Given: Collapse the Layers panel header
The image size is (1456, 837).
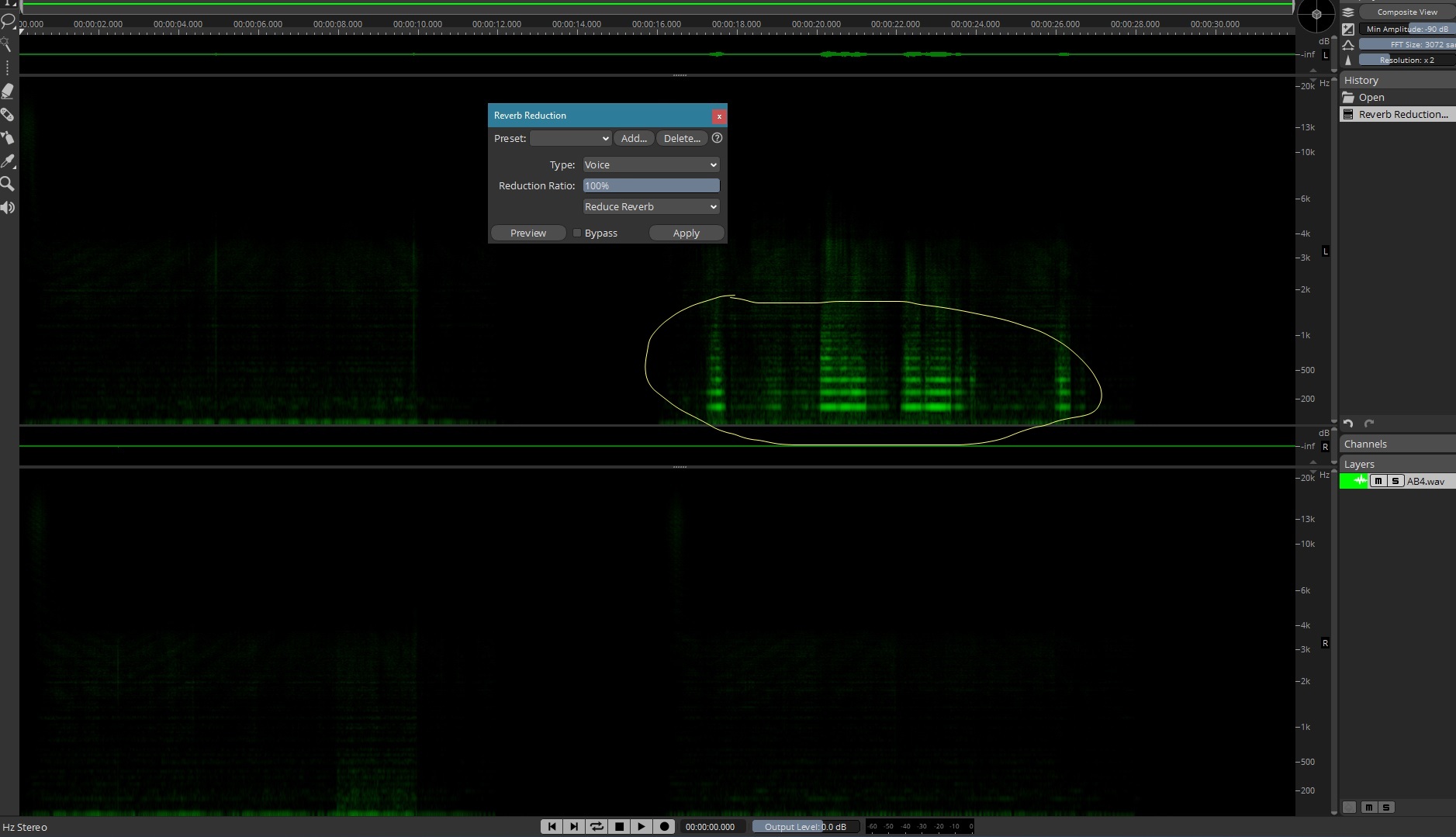Looking at the screenshot, I should tap(1397, 464).
